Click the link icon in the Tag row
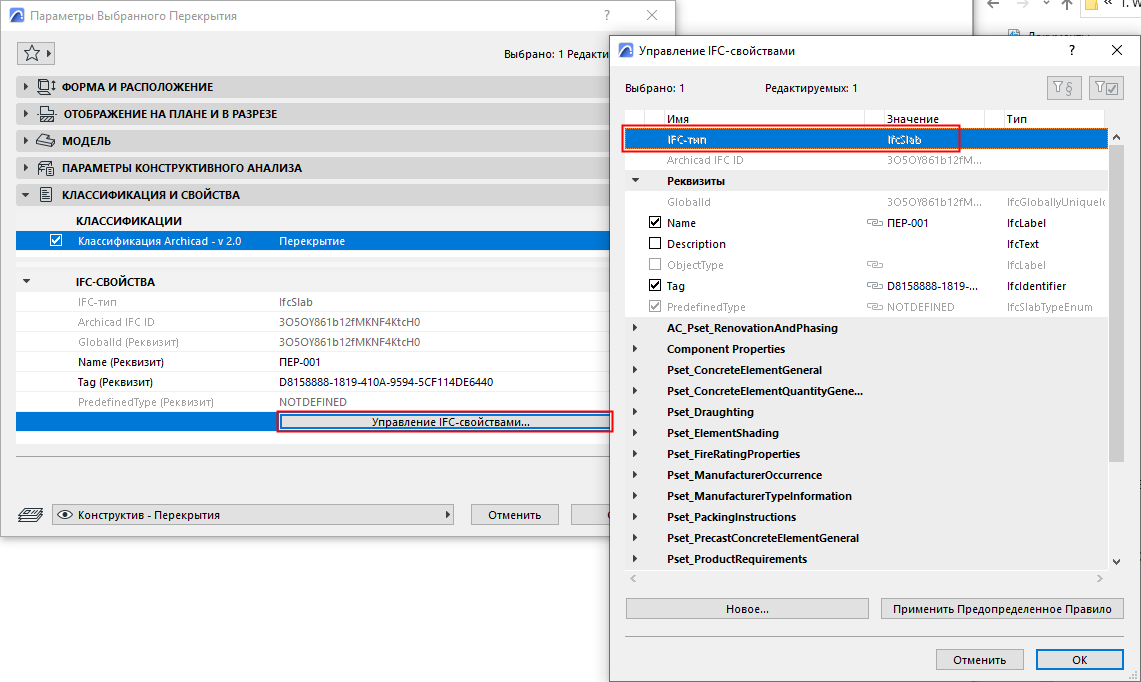 coord(875,286)
